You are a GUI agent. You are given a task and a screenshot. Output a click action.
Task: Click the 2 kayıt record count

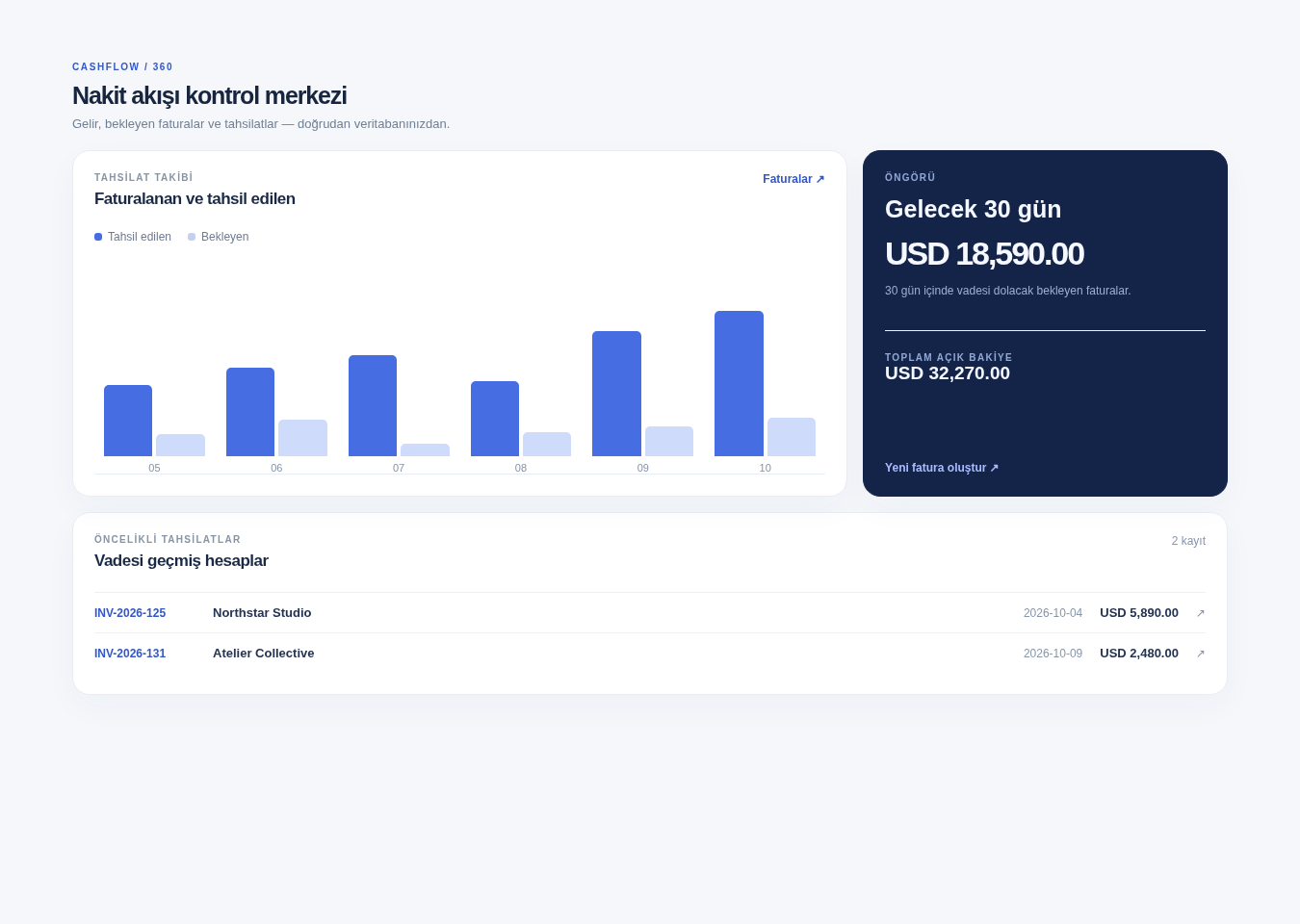1188,541
